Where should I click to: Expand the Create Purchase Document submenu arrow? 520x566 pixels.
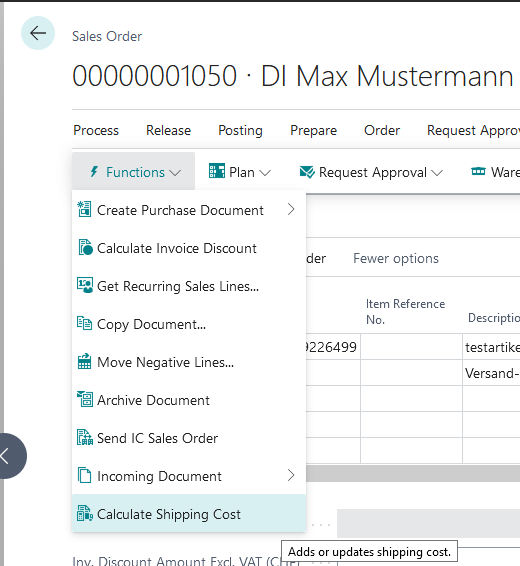[291, 209]
